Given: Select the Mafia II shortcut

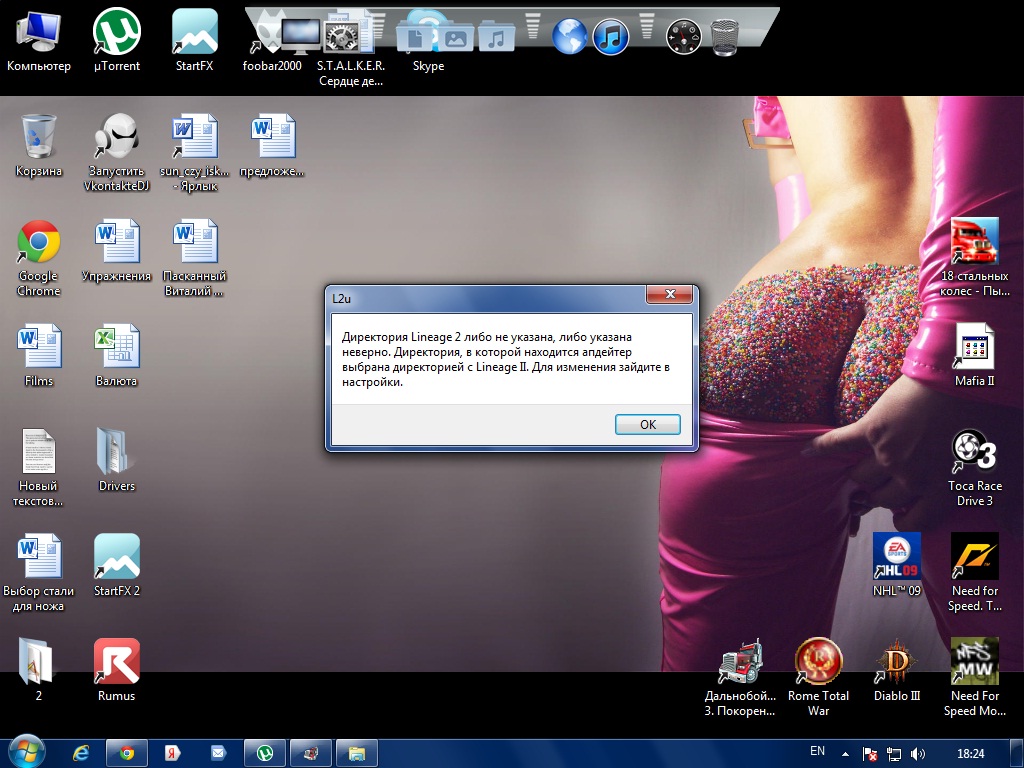Looking at the screenshot, I should tap(974, 355).
